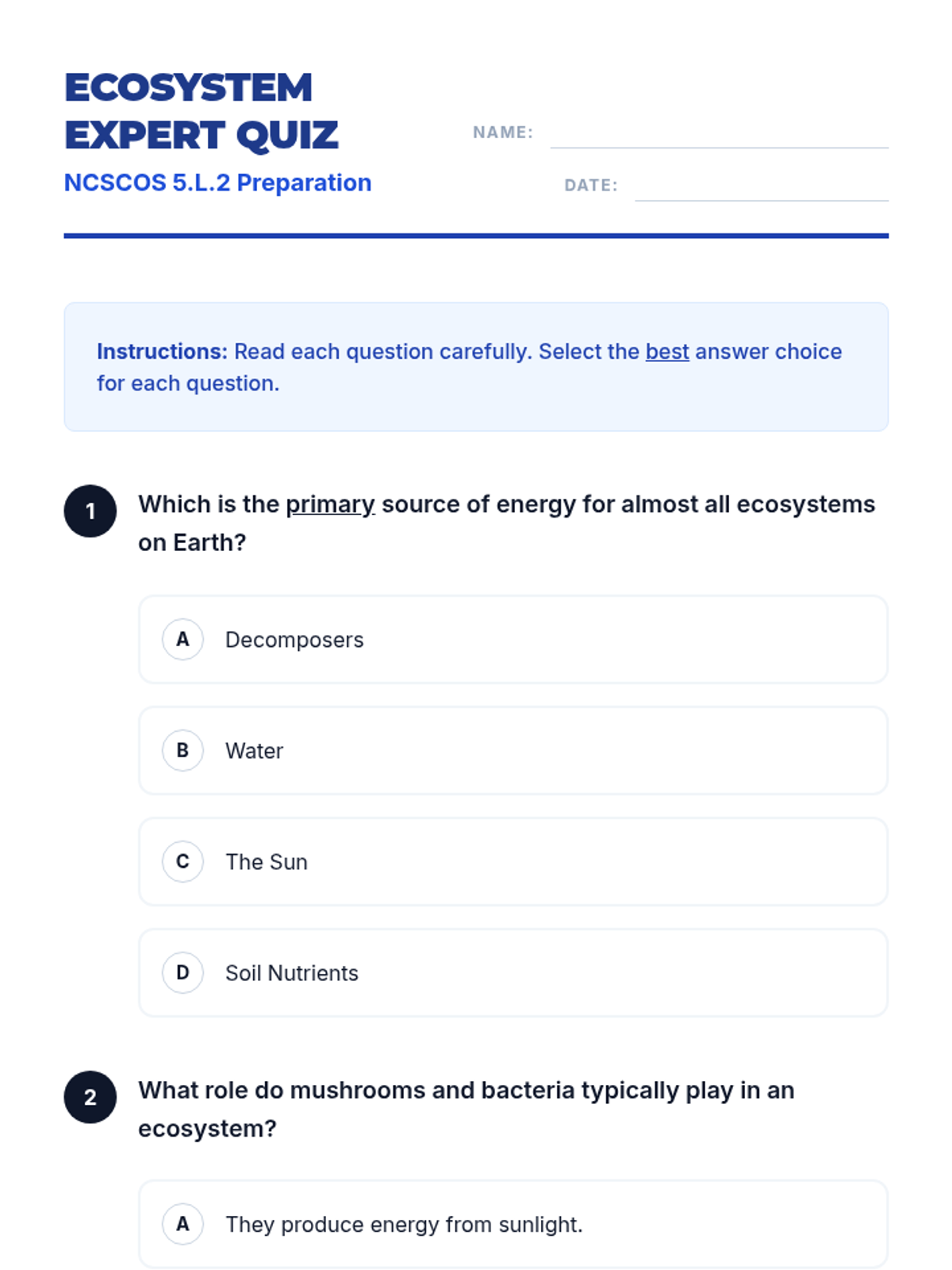Choose option B circle next to Water

(x=182, y=750)
